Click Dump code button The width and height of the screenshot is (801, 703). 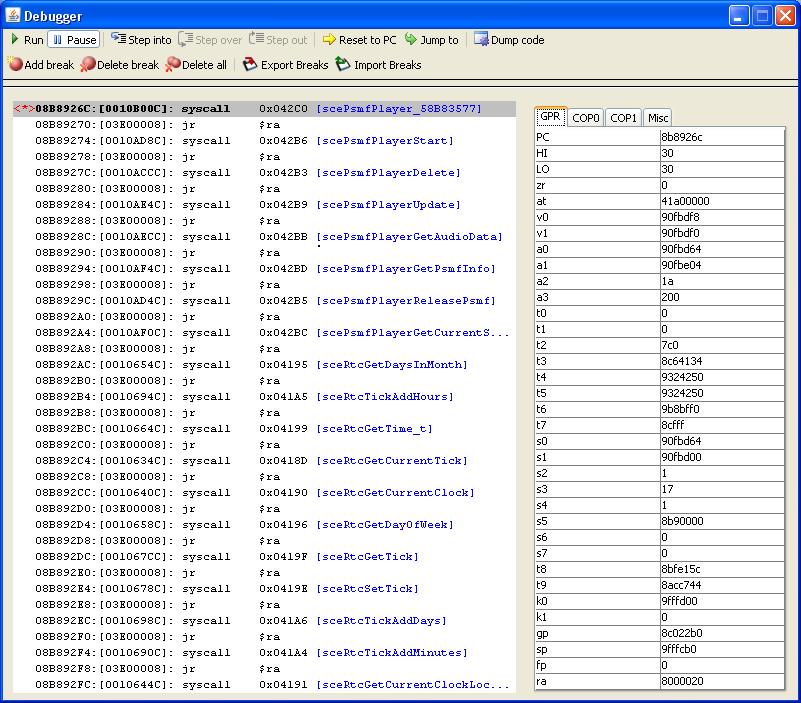point(509,40)
